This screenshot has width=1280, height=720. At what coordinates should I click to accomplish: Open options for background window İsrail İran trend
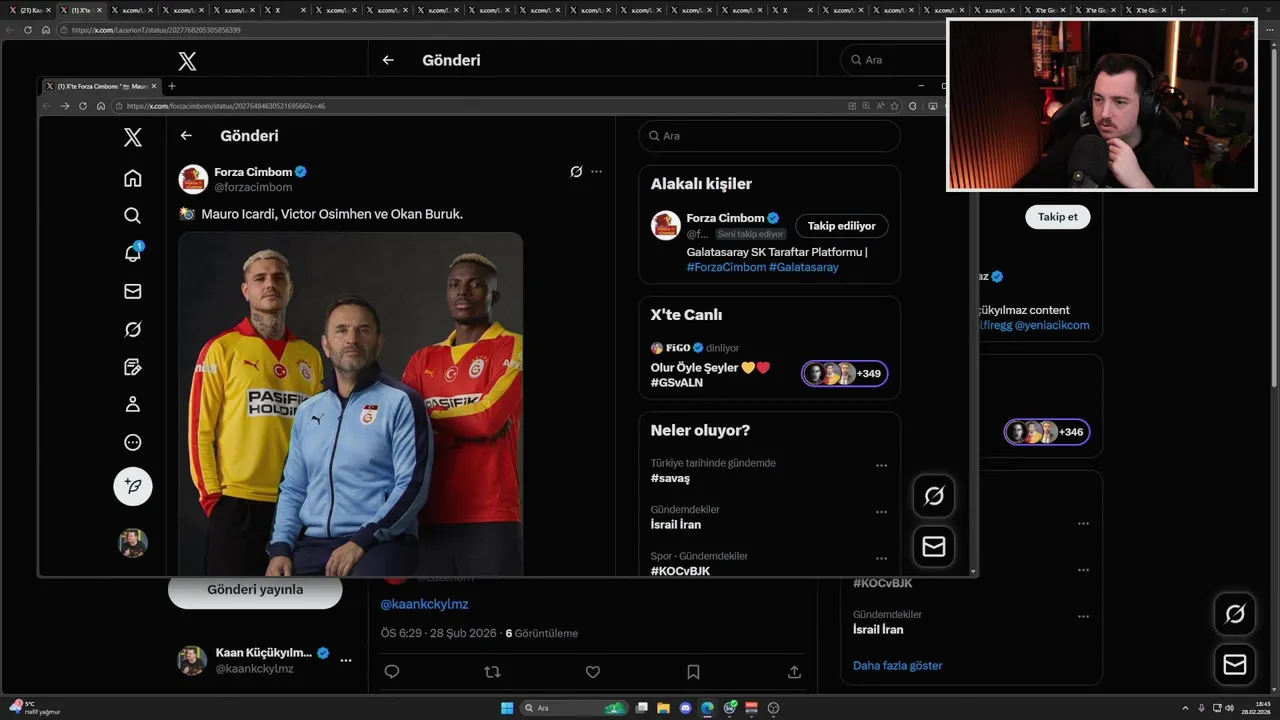pos(1083,617)
